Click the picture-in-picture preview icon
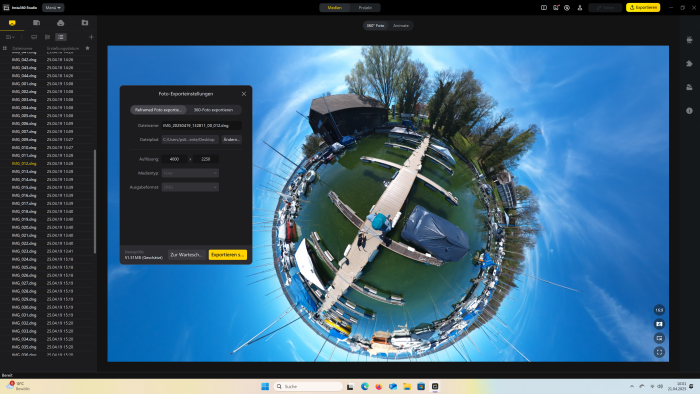The width and height of the screenshot is (700, 394). point(659,338)
